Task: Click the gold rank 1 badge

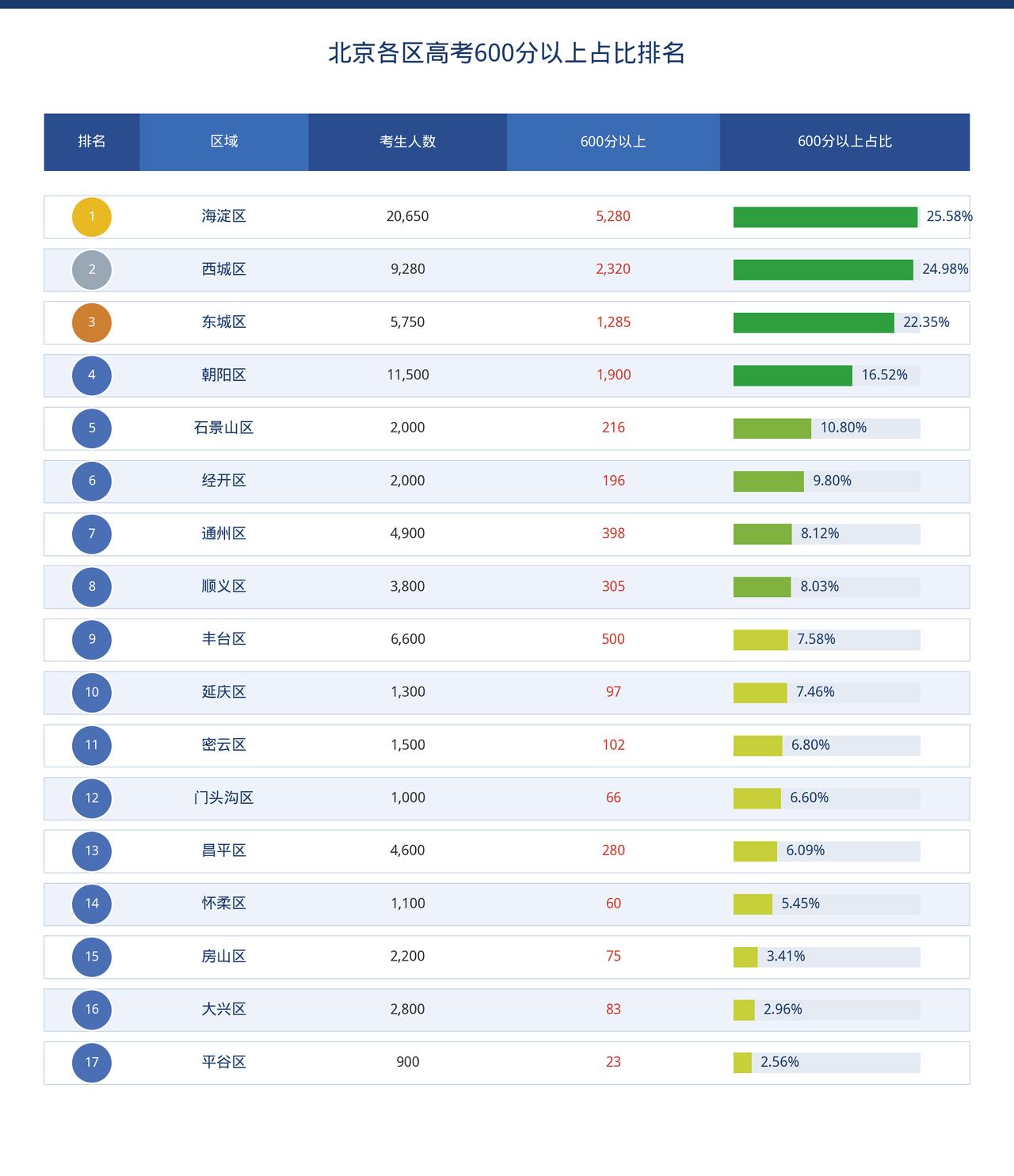Action: point(92,217)
